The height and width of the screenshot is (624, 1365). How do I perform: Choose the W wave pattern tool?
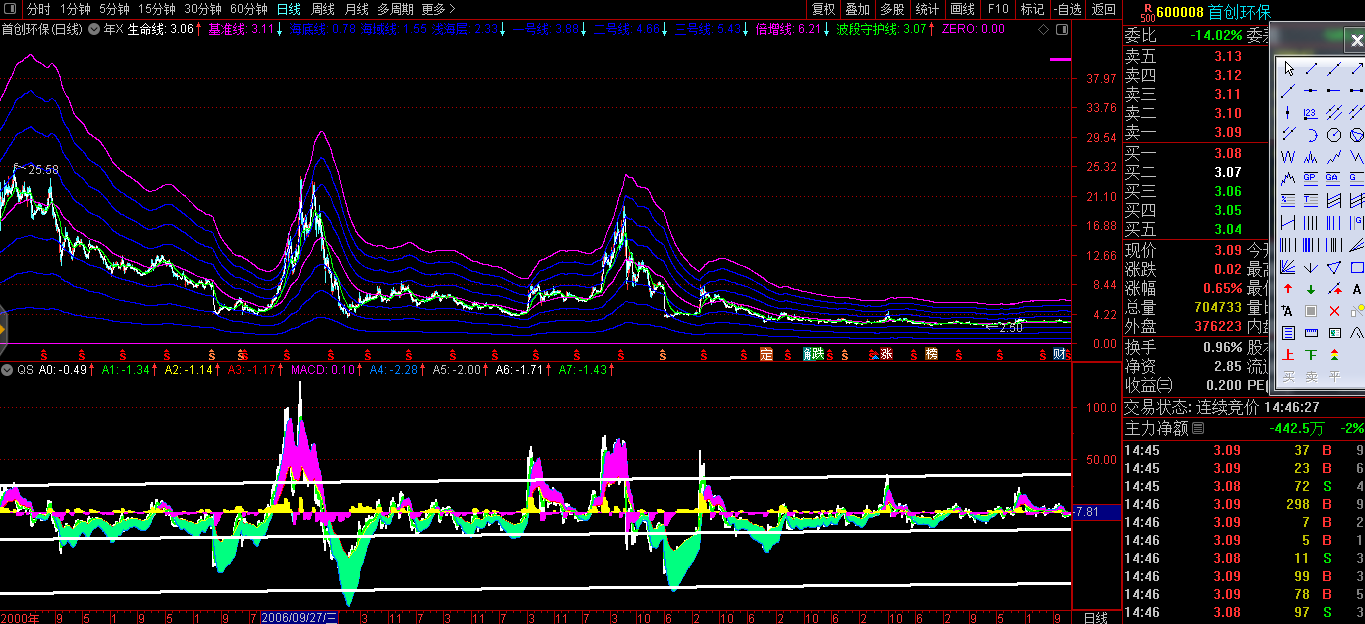pos(1288,156)
